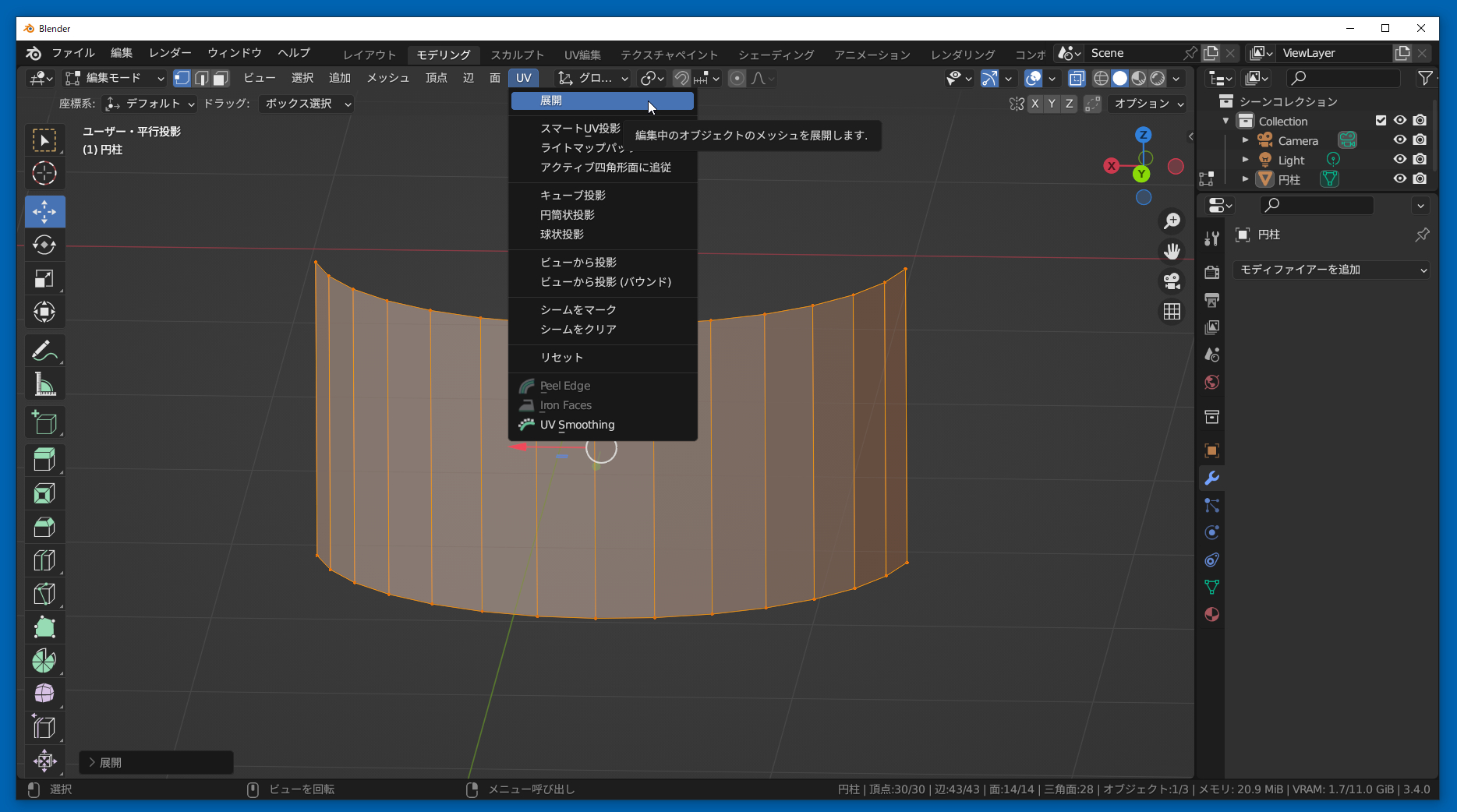Click the viewport zoom magnifier icon
Screen dimensions: 1457x812
point(1172,221)
